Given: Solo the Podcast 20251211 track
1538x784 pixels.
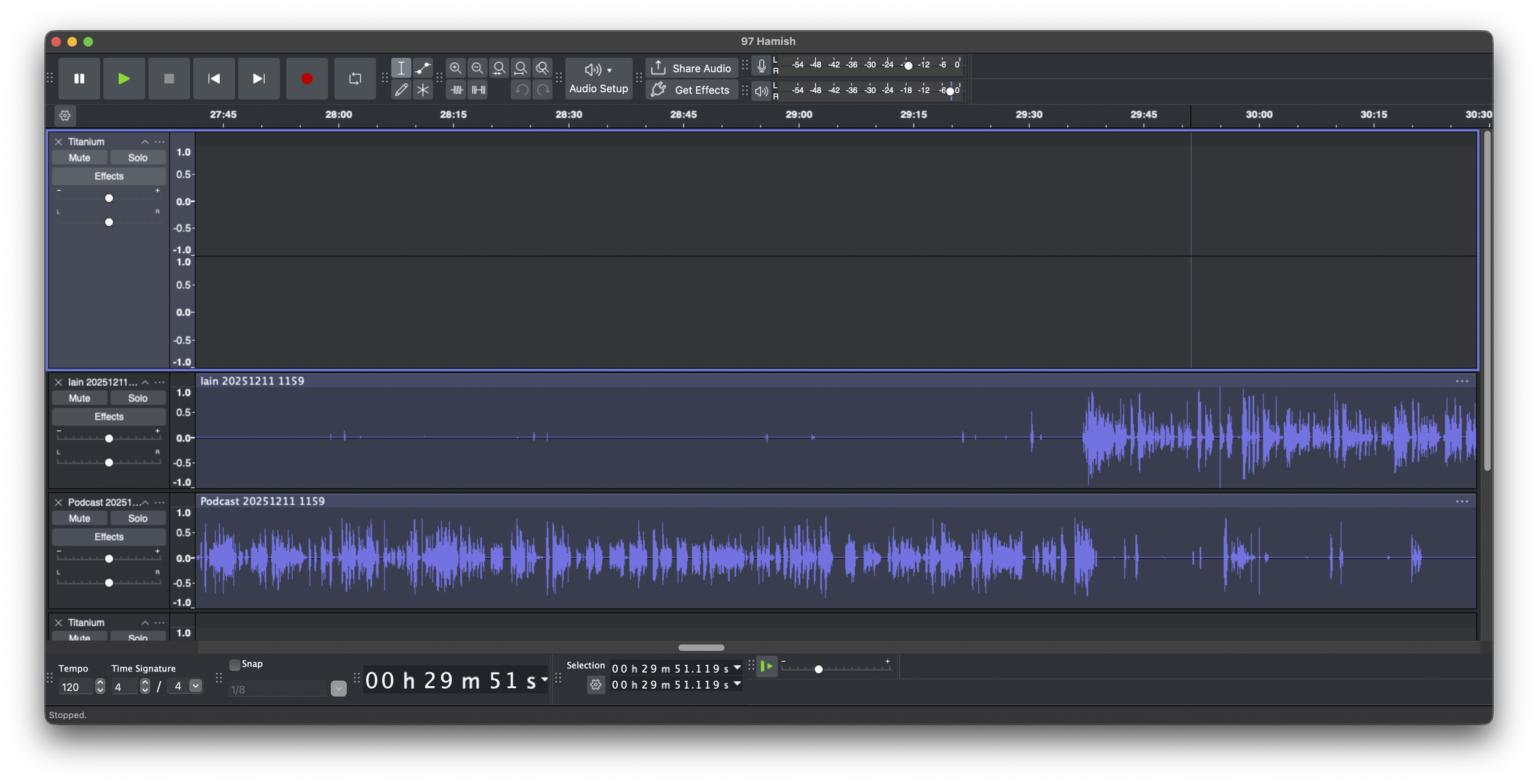Looking at the screenshot, I should (x=137, y=518).
